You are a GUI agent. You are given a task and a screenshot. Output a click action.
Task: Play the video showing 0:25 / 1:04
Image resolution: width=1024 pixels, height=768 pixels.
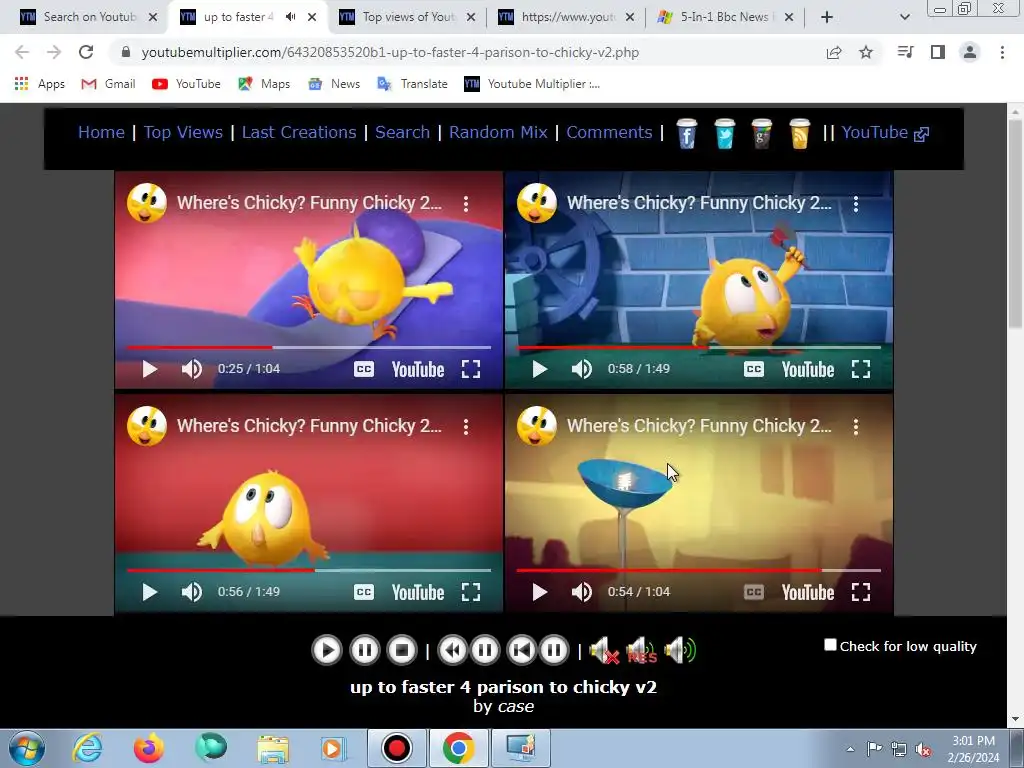pyautogui.click(x=150, y=369)
